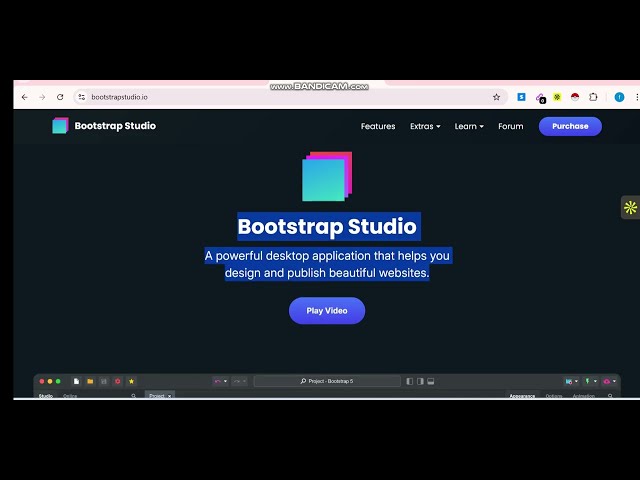Open the Extensions puzzle-piece menu
The width and height of the screenshot is (640, 480).
593,97
